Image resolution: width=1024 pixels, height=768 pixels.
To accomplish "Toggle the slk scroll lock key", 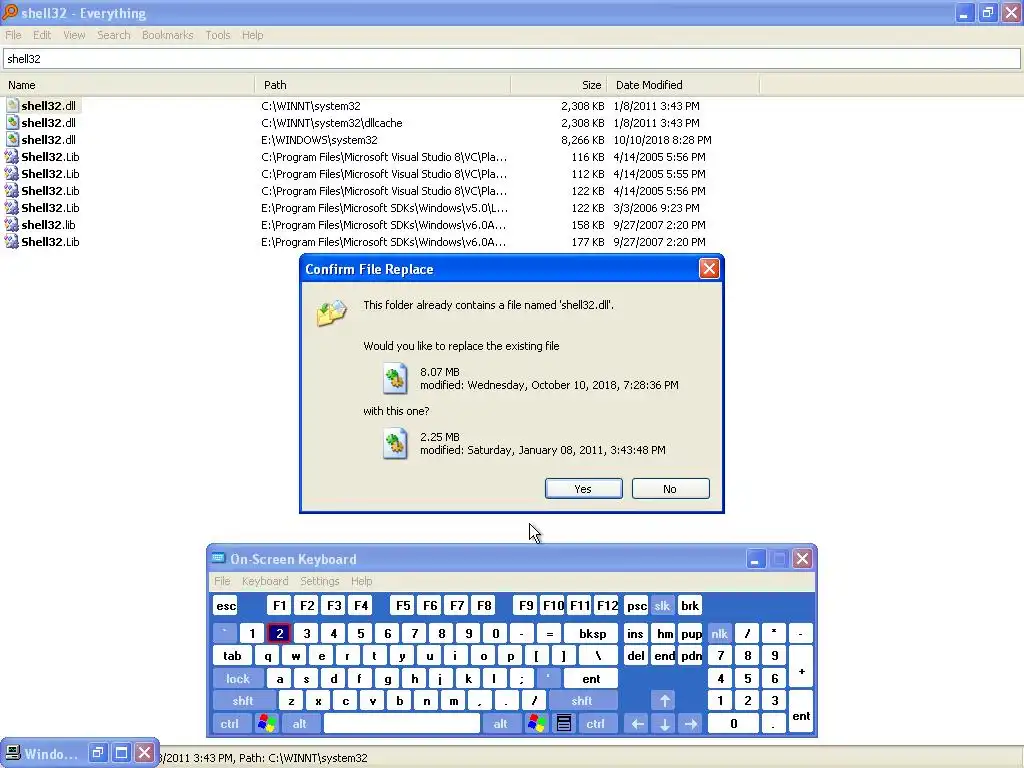I will (662, 605).
